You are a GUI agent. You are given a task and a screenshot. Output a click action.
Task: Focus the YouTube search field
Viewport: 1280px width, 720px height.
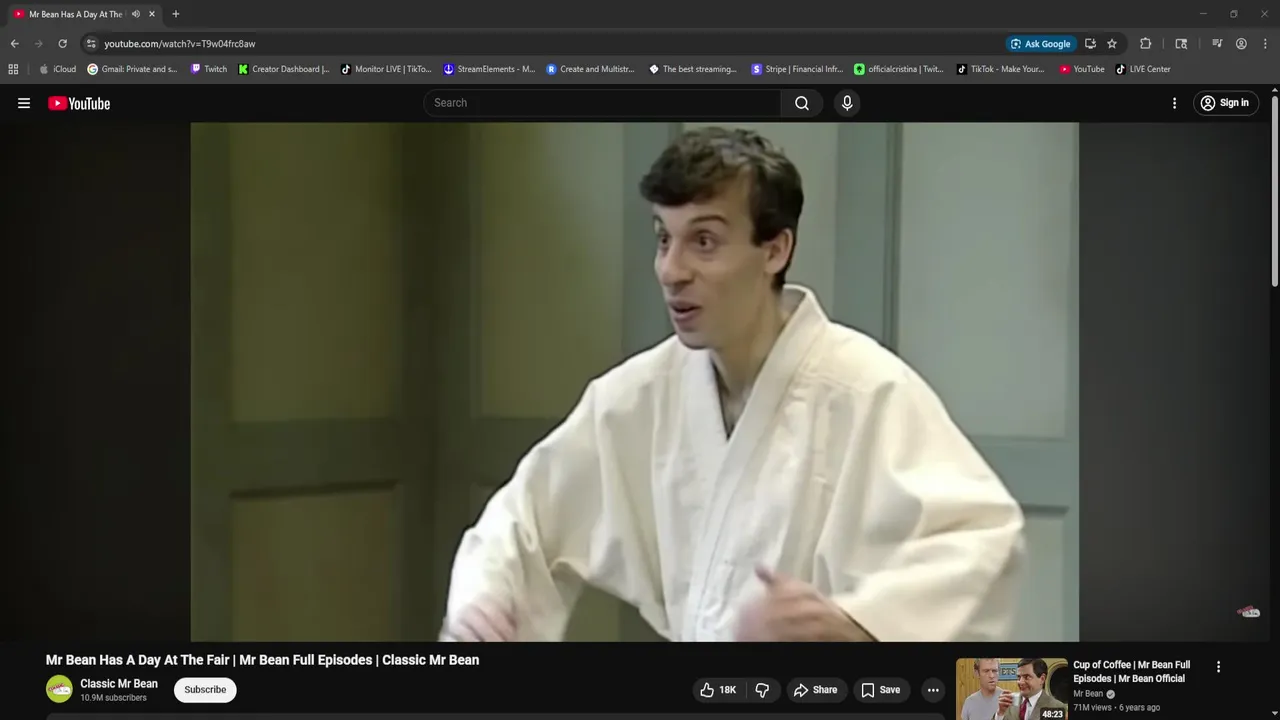(x=603, y=103)
